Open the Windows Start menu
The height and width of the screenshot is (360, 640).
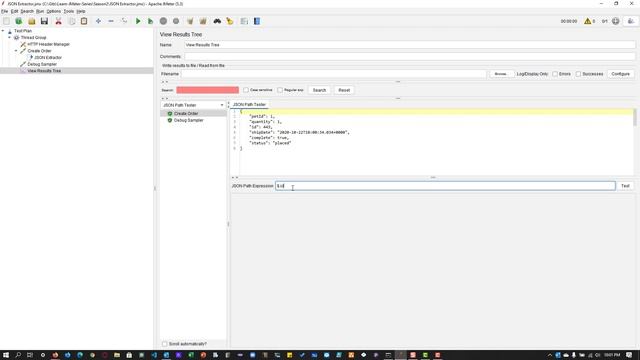[x=6, y=355]
